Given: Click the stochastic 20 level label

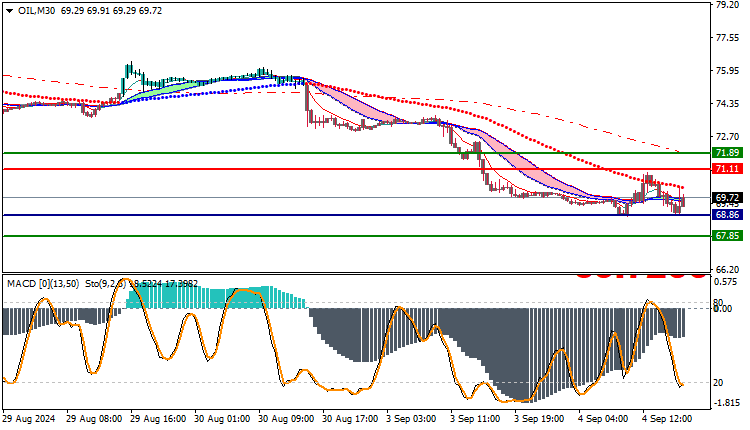Looking at the screenshot, I should (718, 383).
